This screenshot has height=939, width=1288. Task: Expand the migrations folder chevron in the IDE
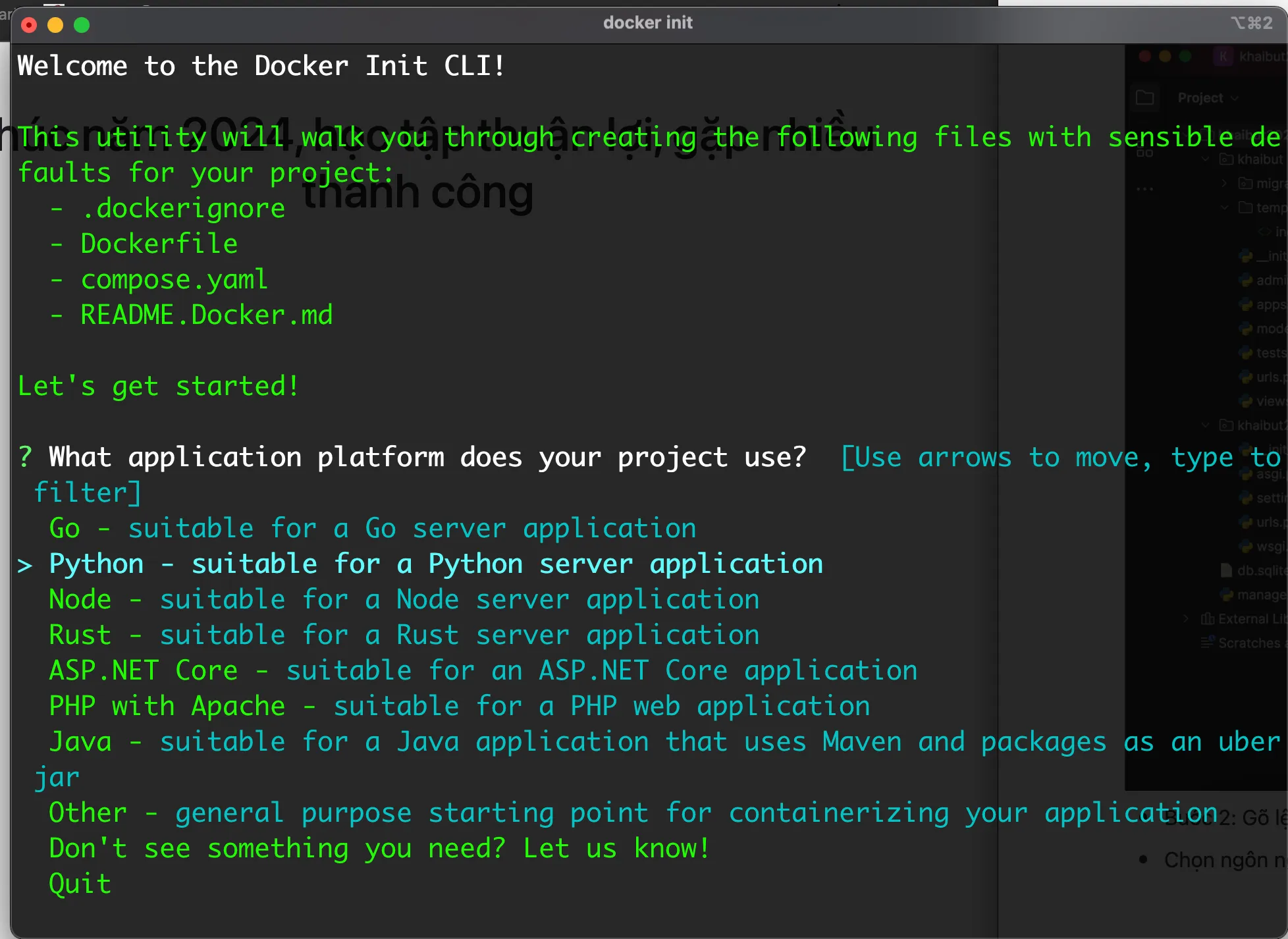1224,184
